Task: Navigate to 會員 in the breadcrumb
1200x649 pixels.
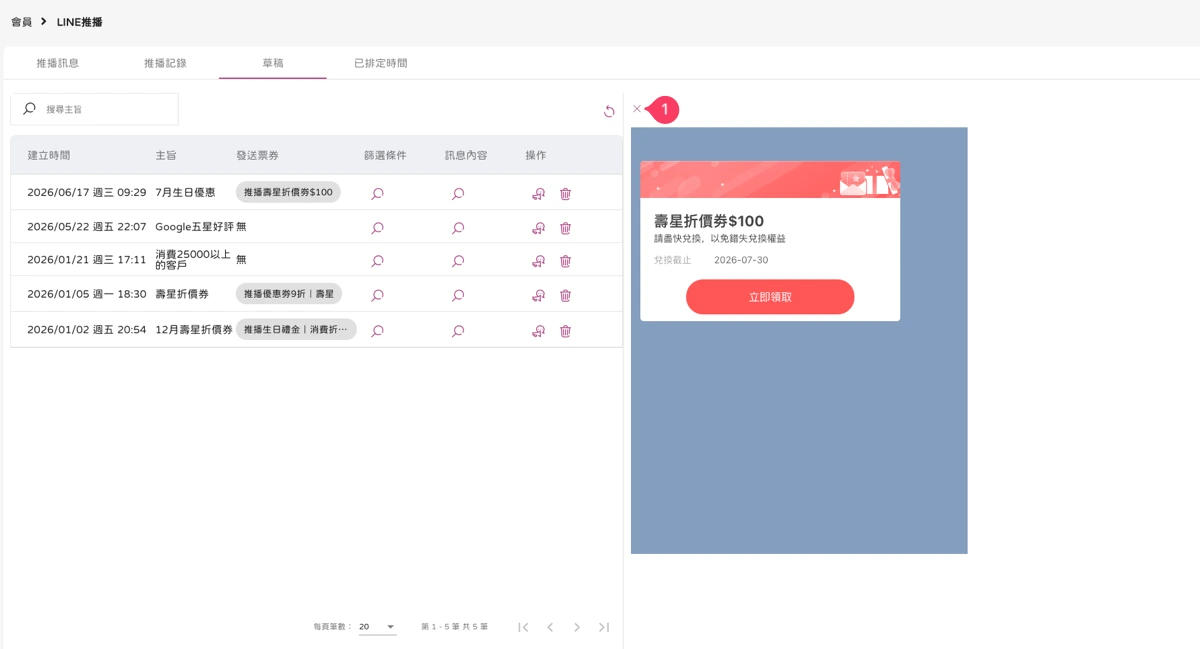Action: (x=21, y=22)
